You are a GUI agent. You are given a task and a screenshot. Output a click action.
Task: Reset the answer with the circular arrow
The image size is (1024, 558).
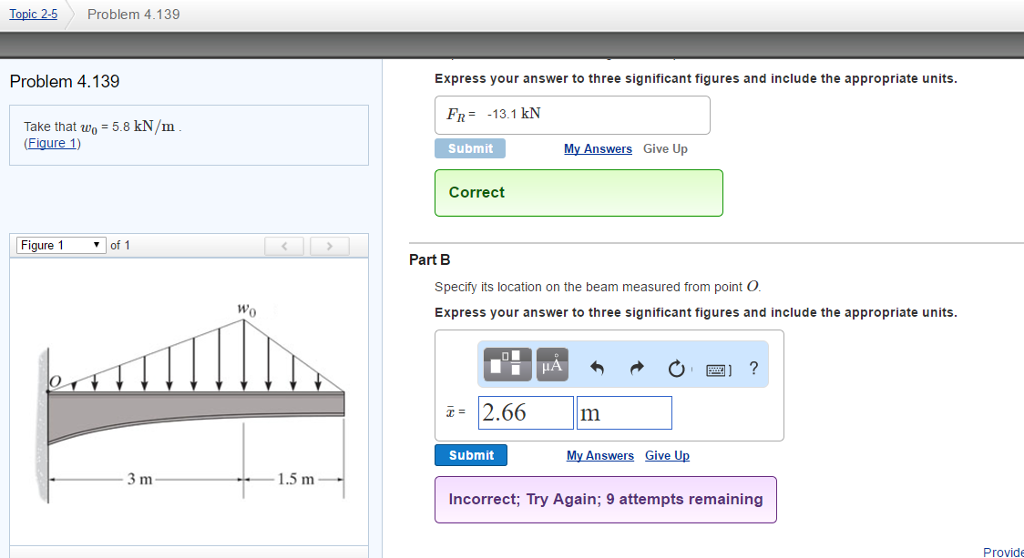677,368
